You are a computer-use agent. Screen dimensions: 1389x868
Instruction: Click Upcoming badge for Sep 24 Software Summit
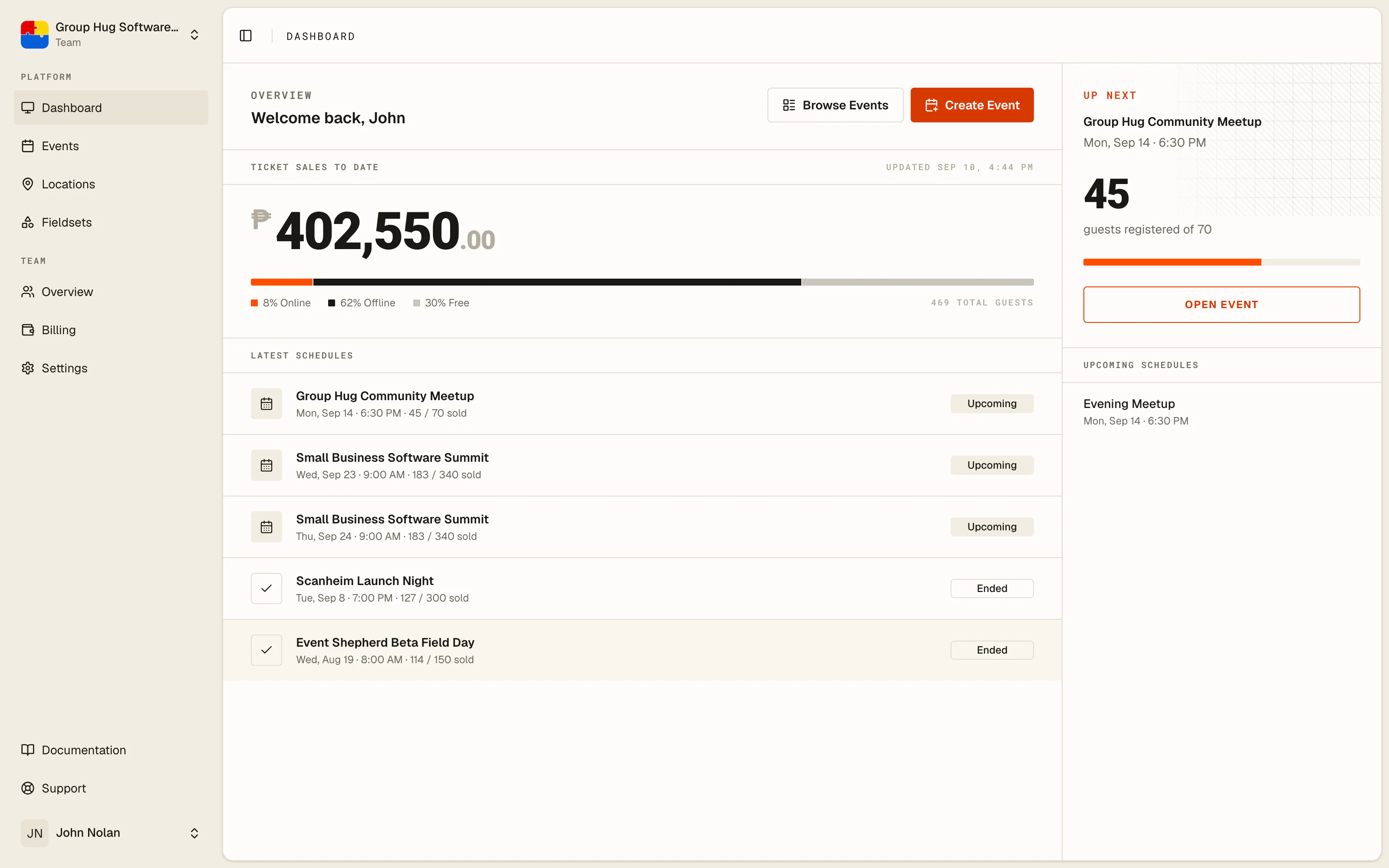[x=992, y=527]
